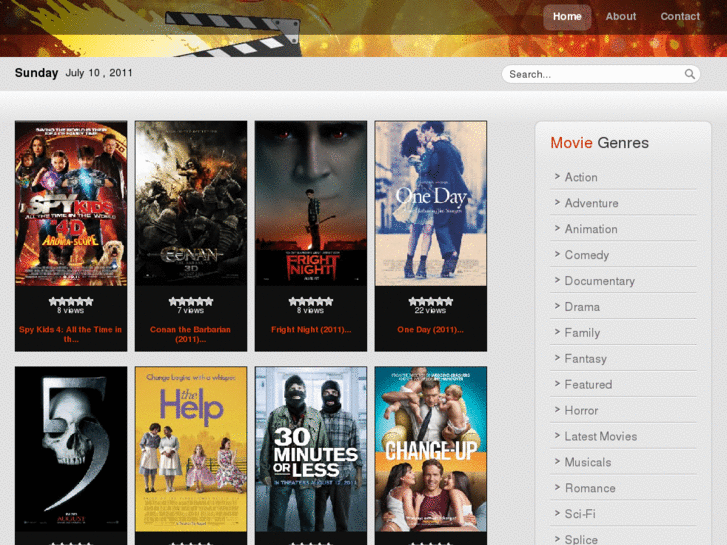Click the arrow icon beside Action
Image resolution: width=727 pixels, height=545 pixels.
tap(557, 176)
